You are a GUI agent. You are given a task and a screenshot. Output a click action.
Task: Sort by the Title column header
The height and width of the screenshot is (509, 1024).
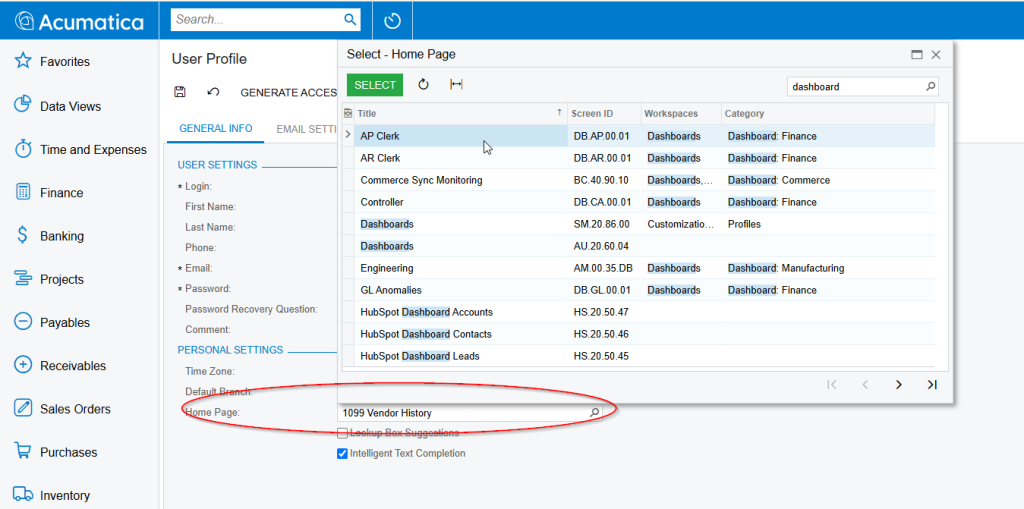tap(460, 114)
